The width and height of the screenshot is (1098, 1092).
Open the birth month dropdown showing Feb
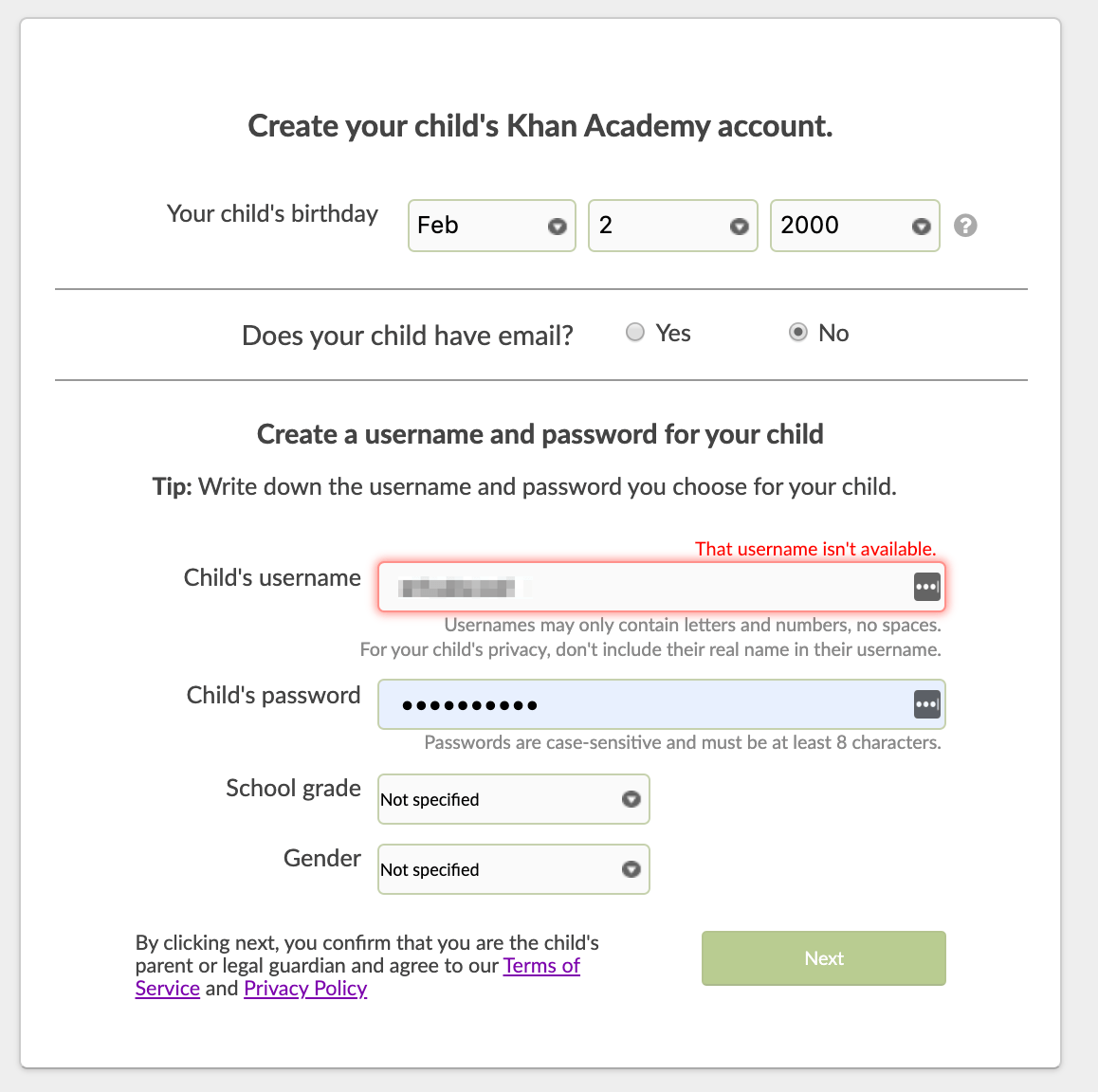coord(492,226)
